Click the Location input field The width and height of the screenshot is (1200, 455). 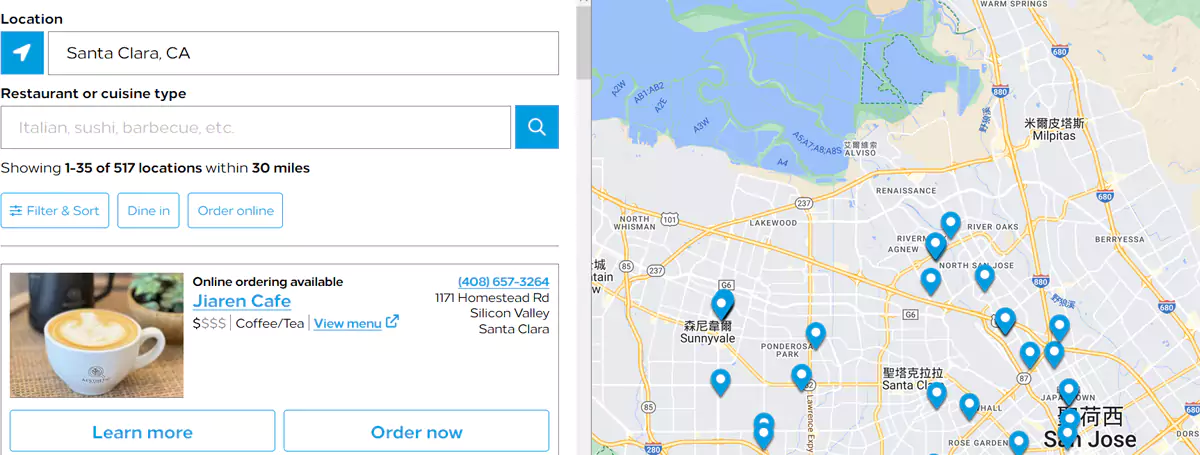pos(303,53)
